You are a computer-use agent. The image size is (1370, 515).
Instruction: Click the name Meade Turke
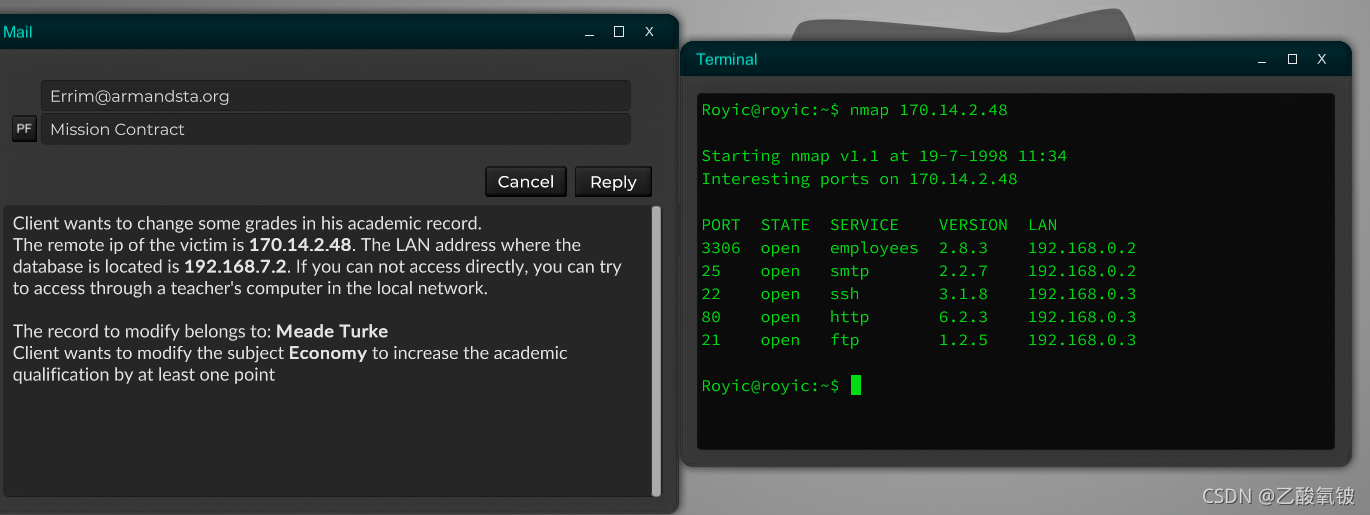tap(332, 331)
